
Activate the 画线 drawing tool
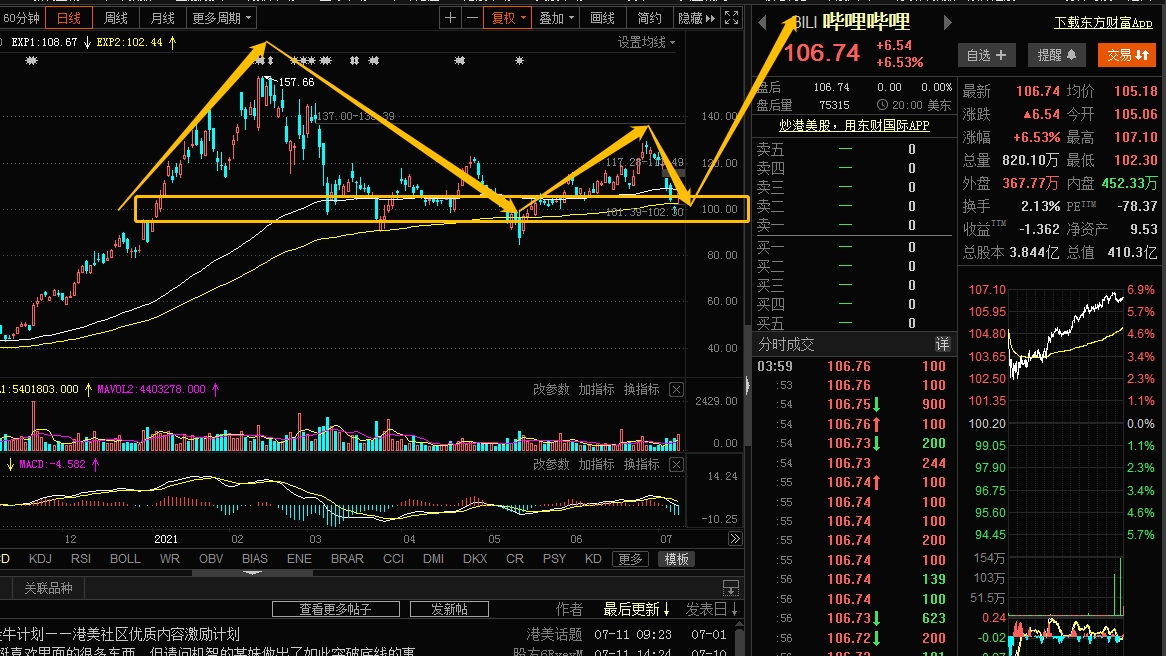[602, 18]
